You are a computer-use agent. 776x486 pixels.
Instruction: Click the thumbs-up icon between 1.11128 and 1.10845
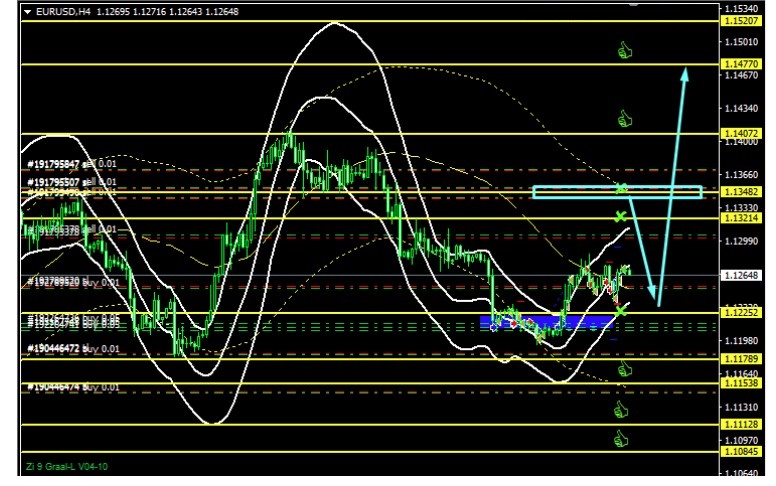(621, 437)
